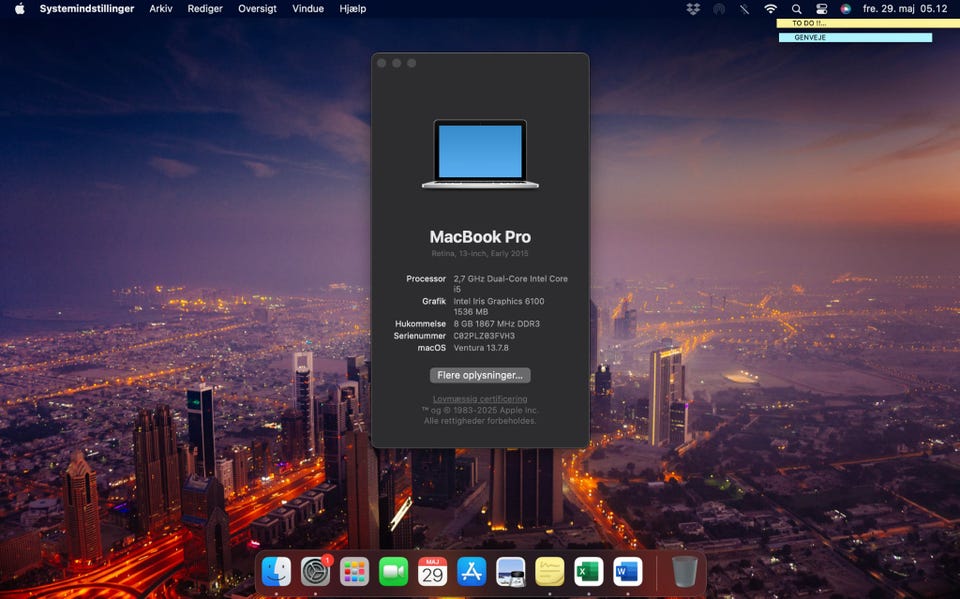Open the App Store from the Dock
Screen dimensions: 960x599
[x=471, y=572]
